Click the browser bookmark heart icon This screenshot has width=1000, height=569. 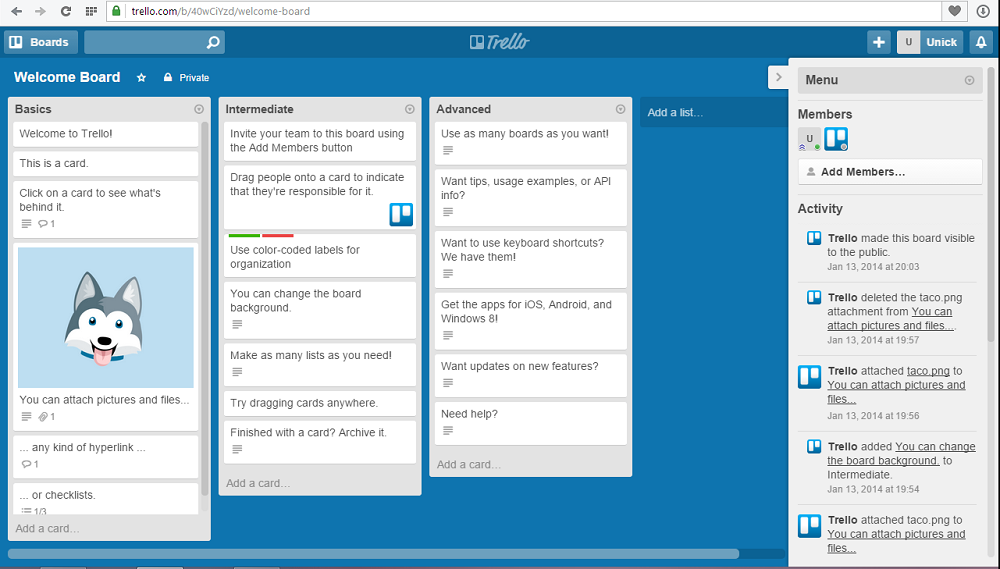click(956, 11)
